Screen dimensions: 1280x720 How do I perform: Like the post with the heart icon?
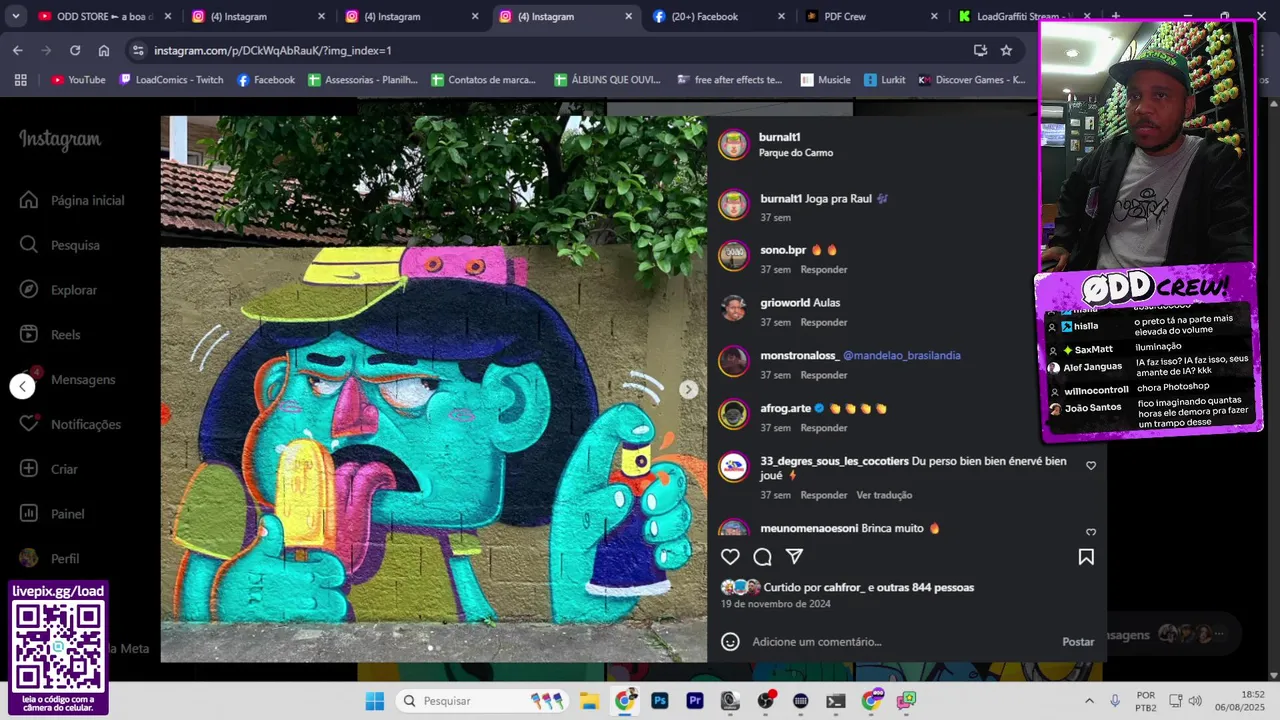pyautogui.click(x=730, y=557)
